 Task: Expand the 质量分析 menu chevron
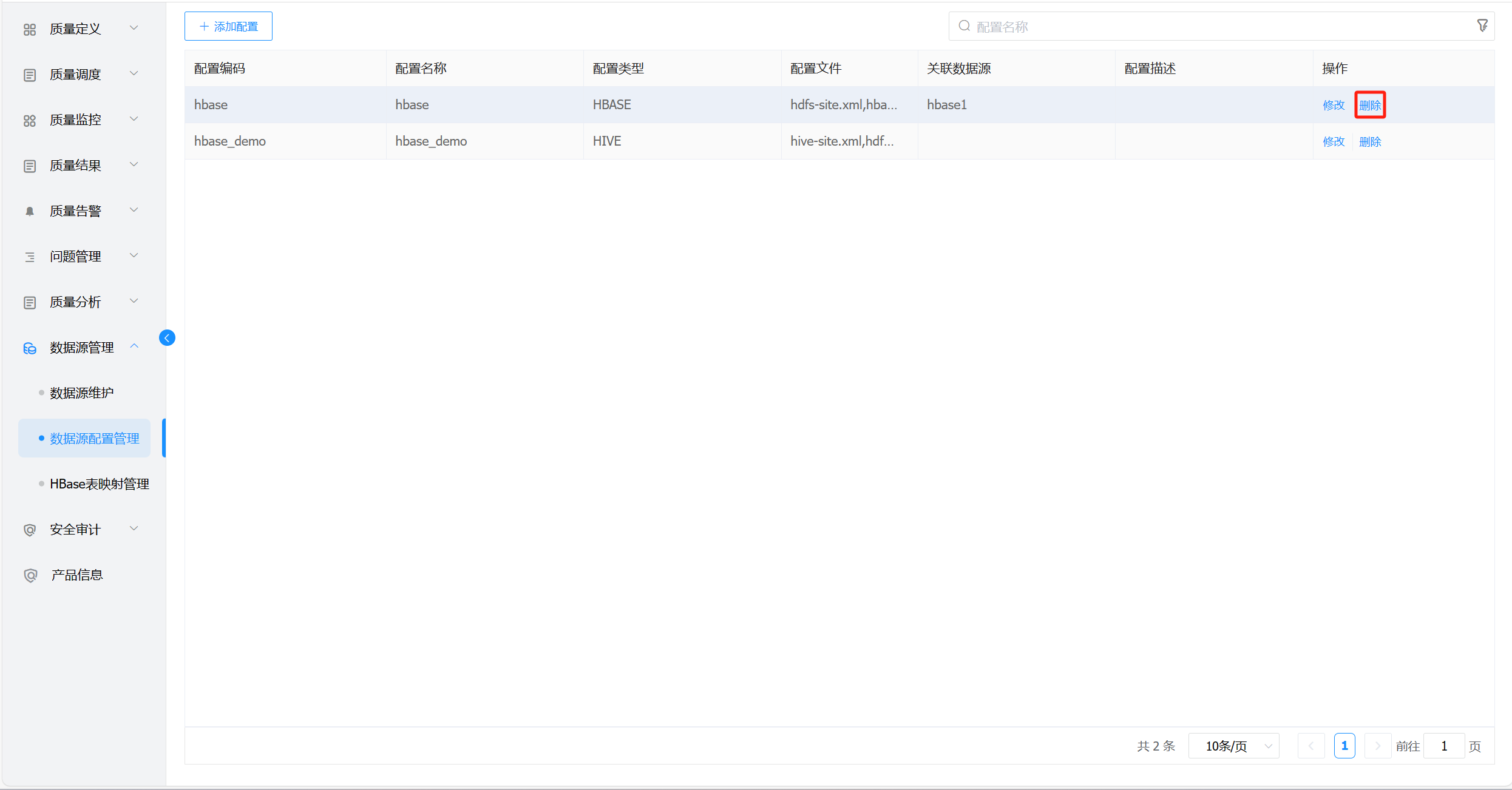click(134, 301)
